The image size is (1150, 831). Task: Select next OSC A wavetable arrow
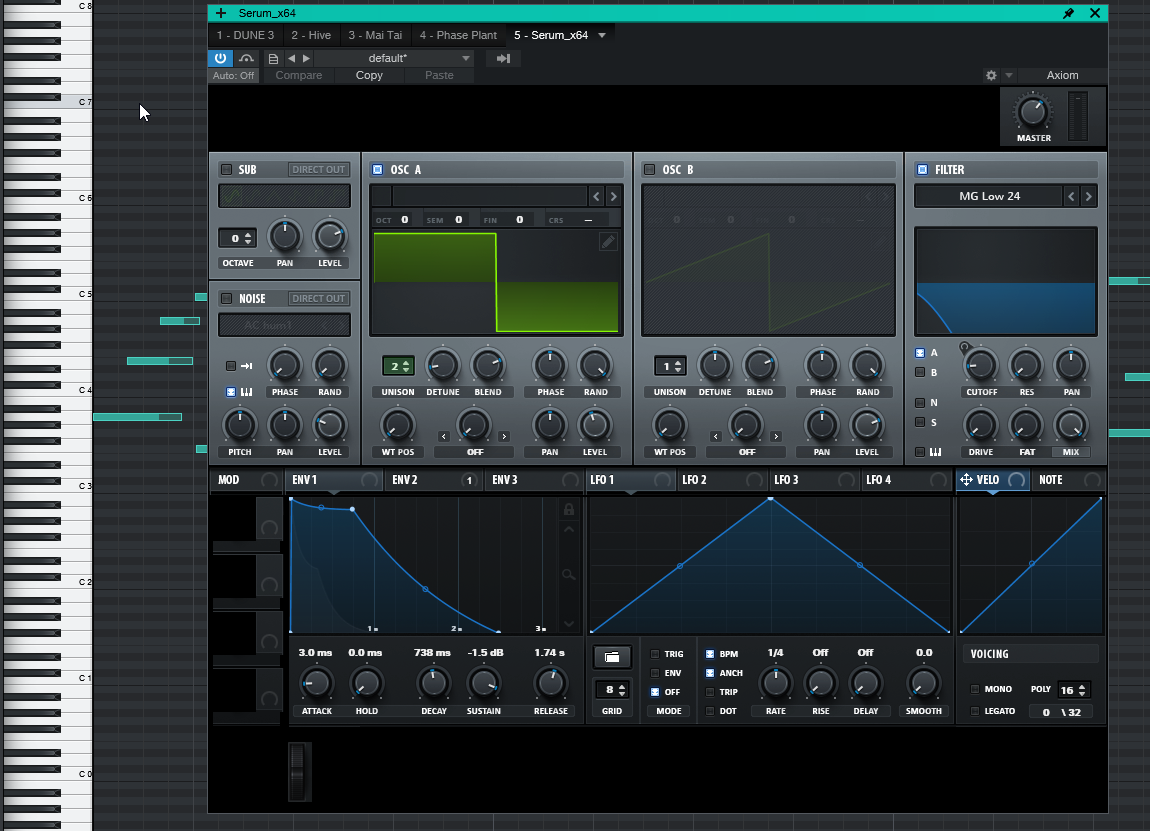tap(614, 197)
